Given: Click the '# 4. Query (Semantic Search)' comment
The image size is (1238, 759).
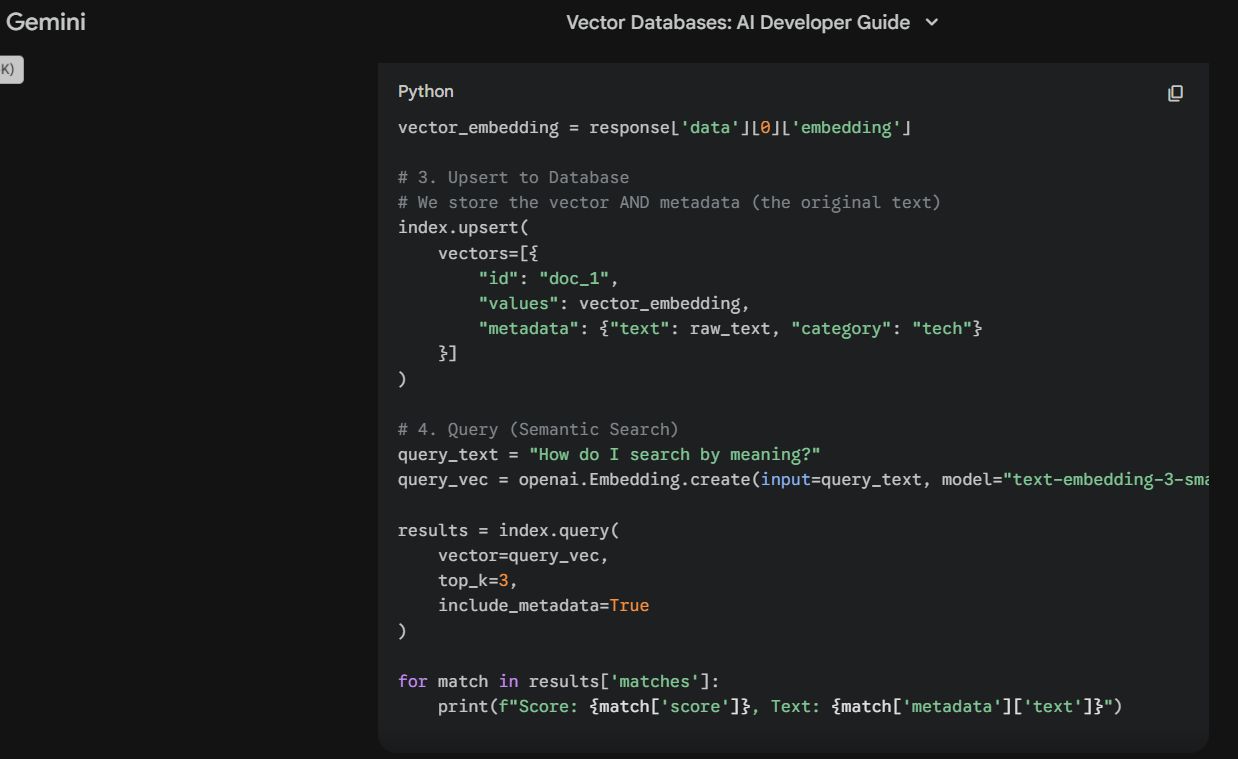Looking at the screenshot, I should tap(538, 429).
